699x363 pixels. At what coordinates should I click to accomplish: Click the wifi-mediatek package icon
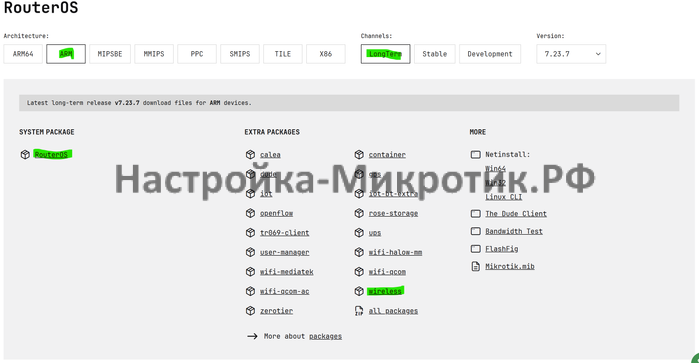coord(250,272)
